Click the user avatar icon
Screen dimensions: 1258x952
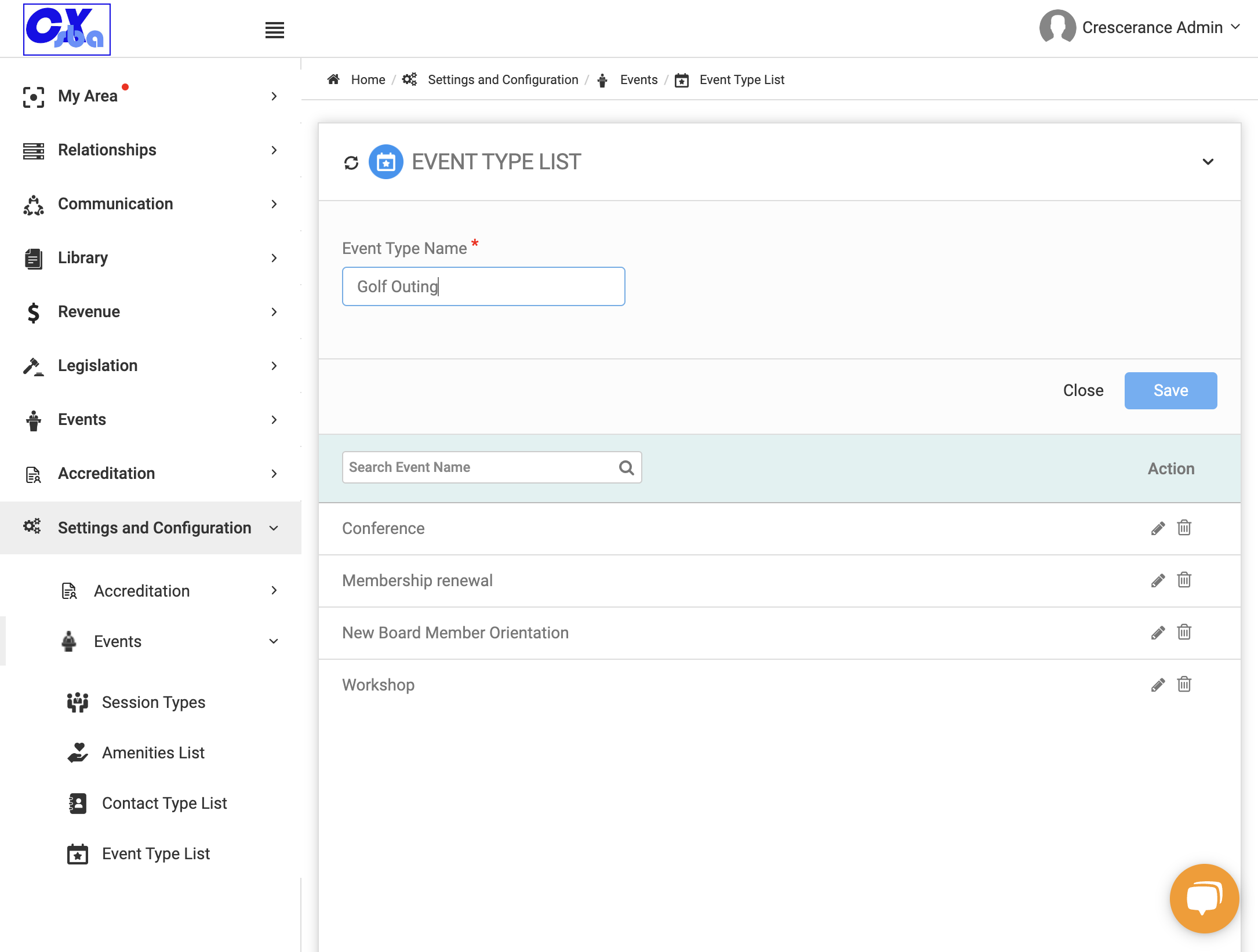[x=1057, y=27]
